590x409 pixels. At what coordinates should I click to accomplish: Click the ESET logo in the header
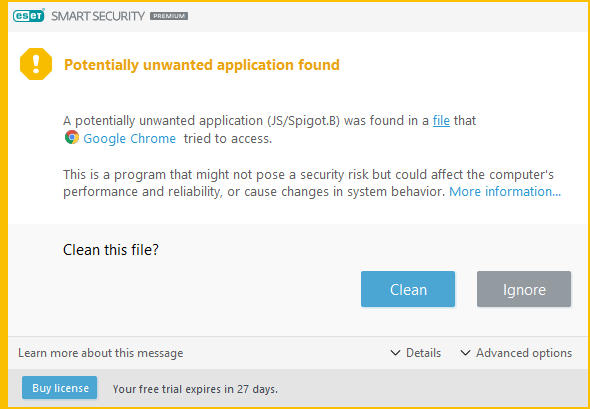(29, 15)
